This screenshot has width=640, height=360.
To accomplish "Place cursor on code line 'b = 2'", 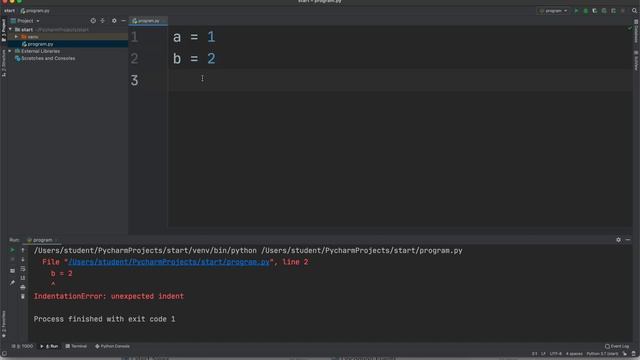I will pos(194,59).
